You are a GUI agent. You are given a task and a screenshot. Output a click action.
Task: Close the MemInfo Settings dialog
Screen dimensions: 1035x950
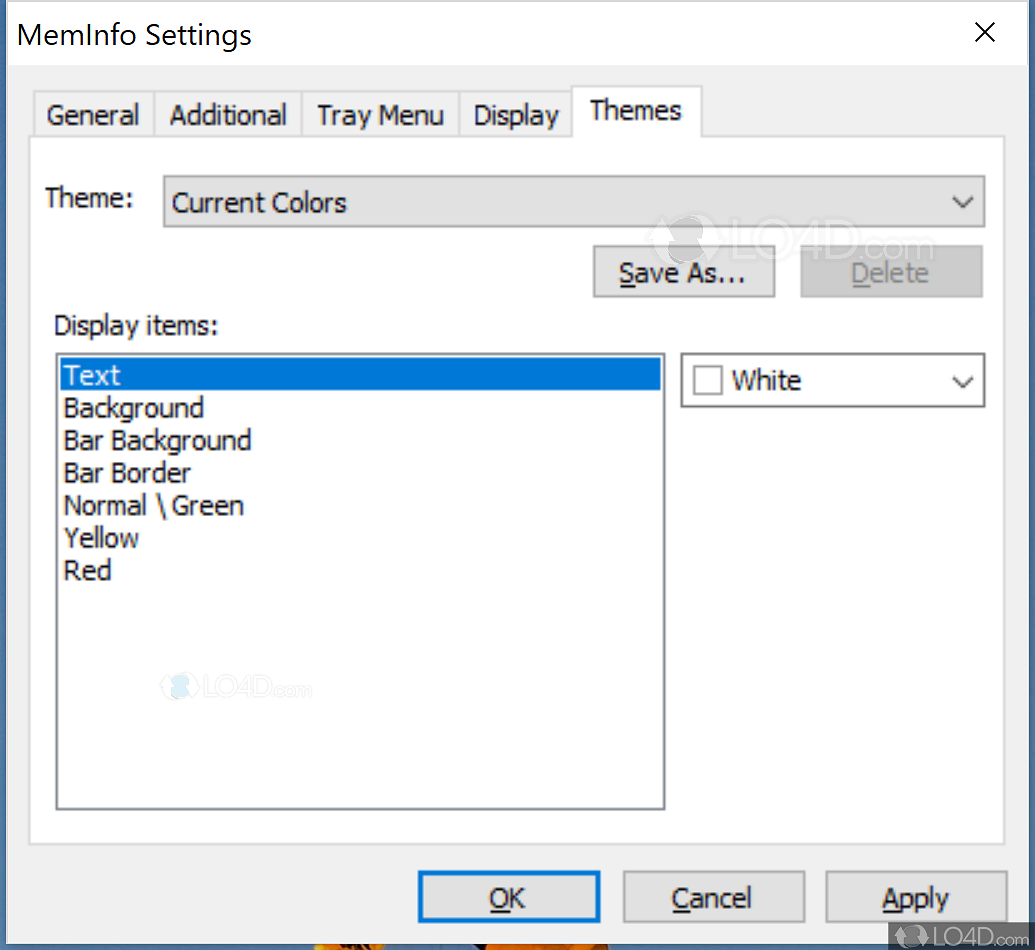pyautogui.click(x=984, y=32)
